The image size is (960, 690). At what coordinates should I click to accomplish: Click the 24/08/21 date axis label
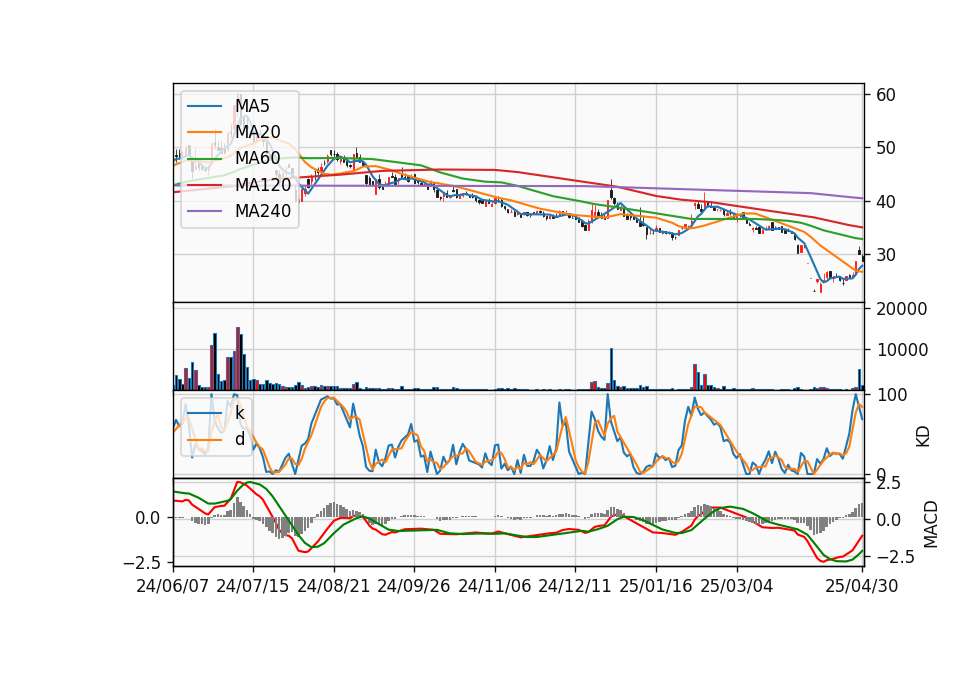pyautogui.click(x=334, y=586)
